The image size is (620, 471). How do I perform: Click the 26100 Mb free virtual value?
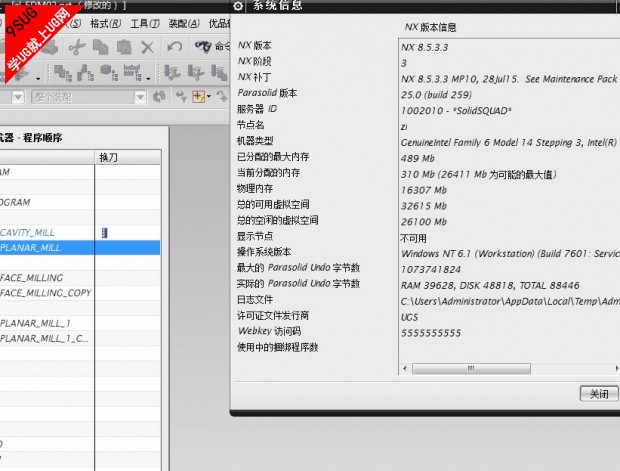tap(423, 222)
